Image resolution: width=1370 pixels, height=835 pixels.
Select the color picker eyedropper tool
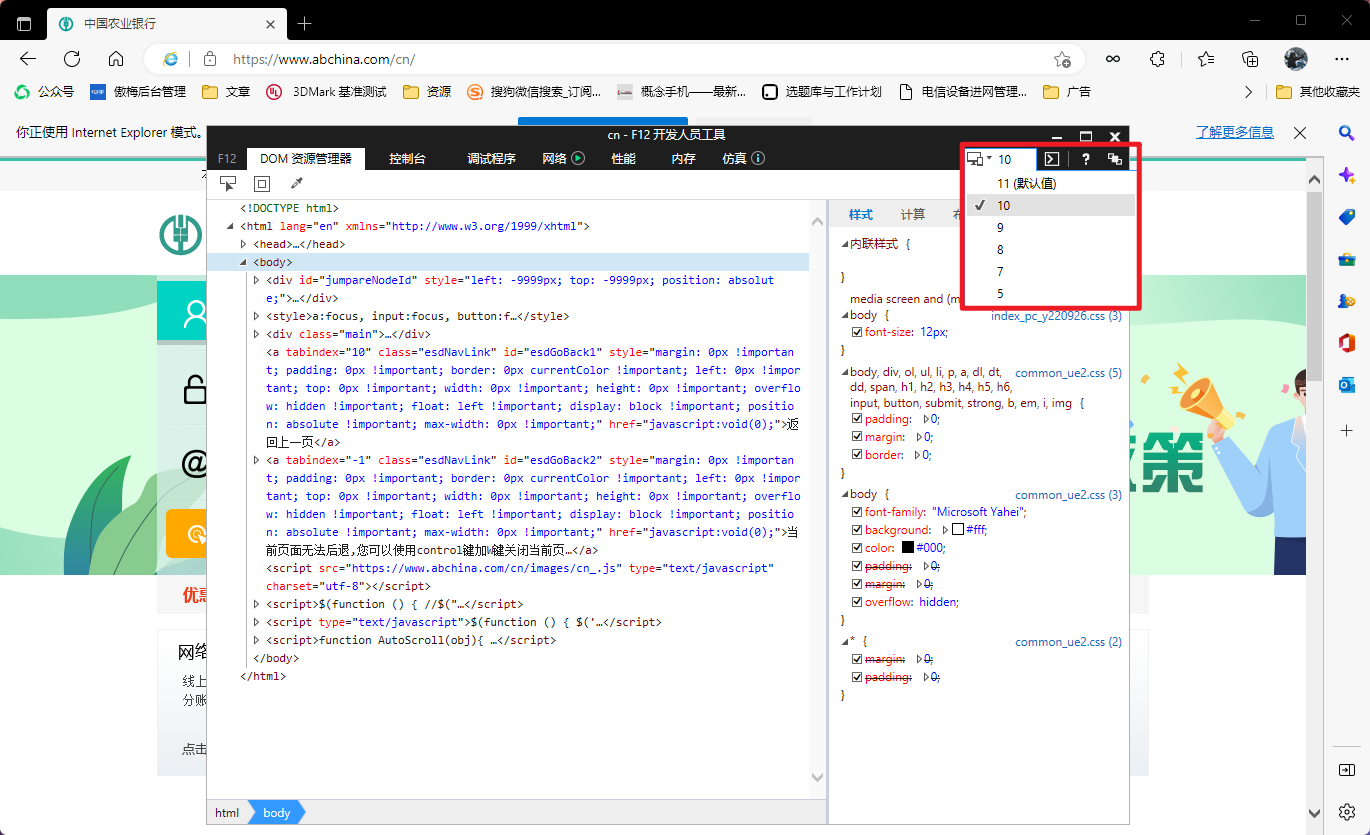coord(296,184)
